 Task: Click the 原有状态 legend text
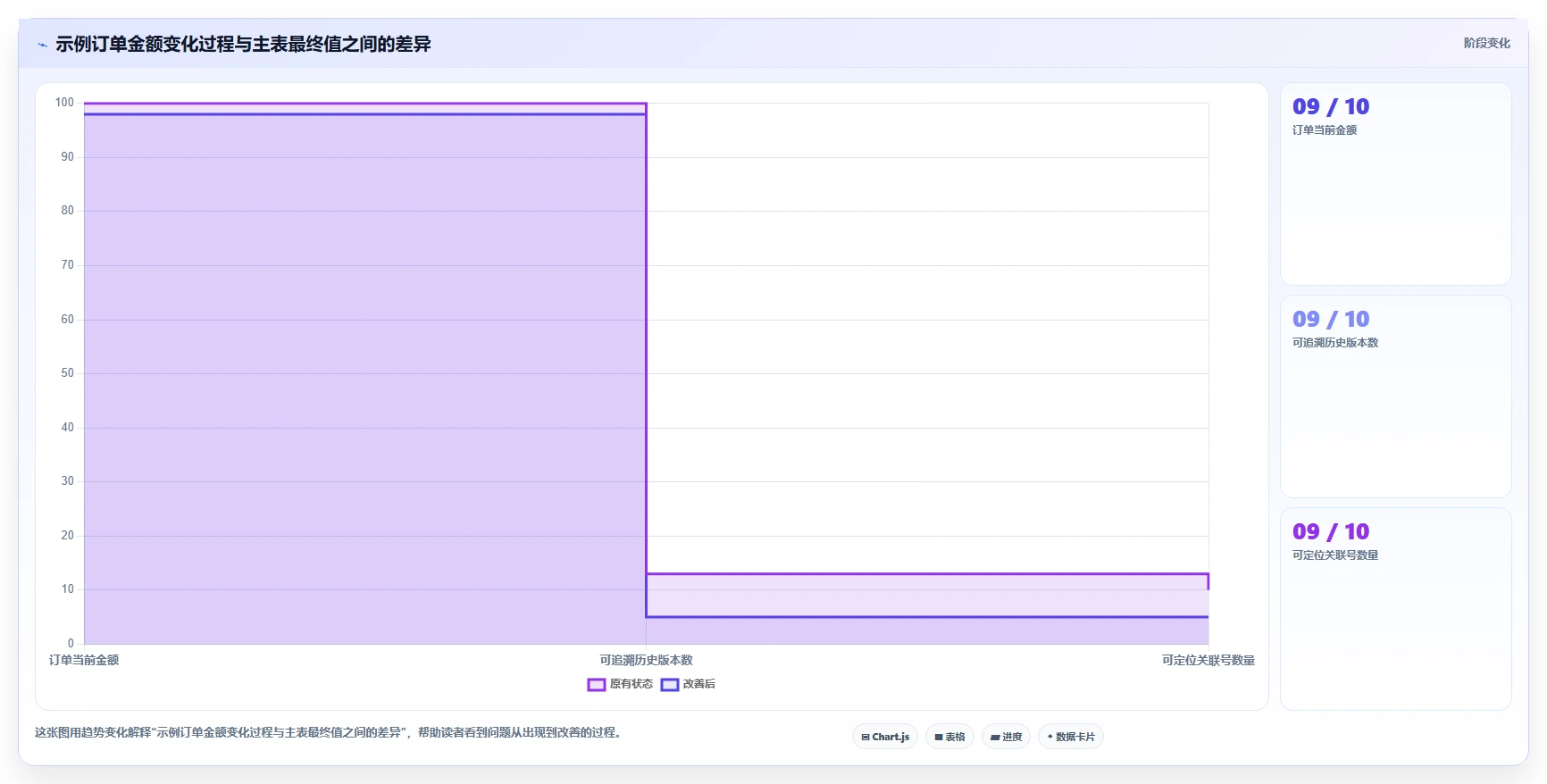pos(631,684)
